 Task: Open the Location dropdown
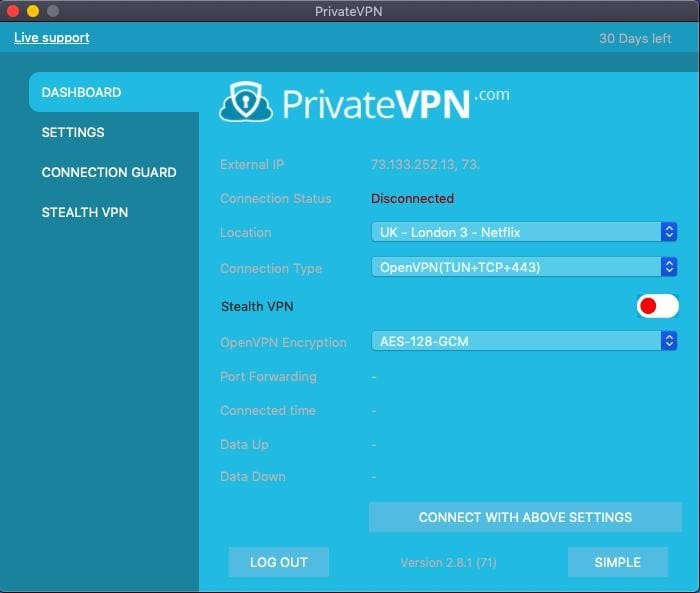click(x=524, y=232)
